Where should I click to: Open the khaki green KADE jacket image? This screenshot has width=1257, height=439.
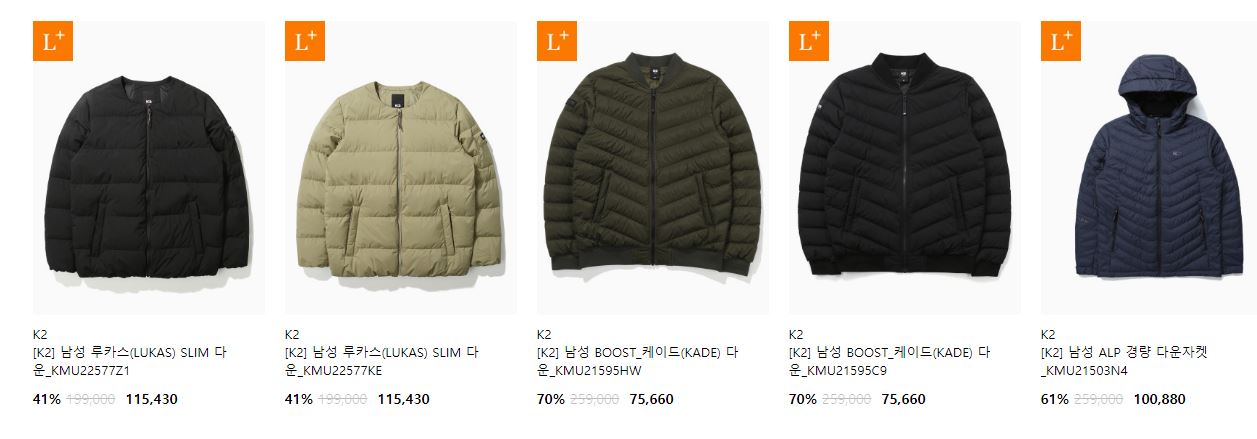point(653,168)
